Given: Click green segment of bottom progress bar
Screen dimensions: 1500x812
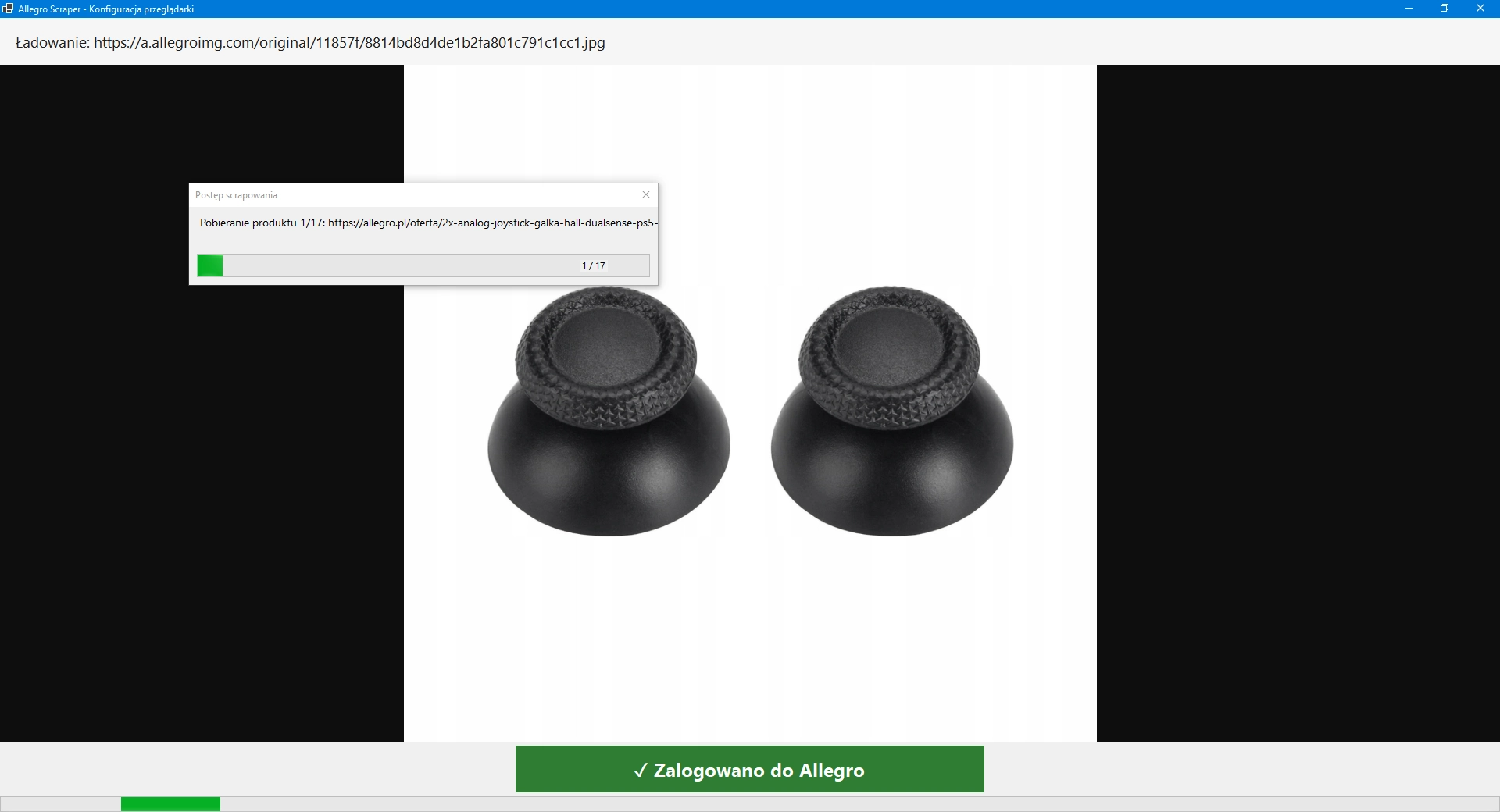Looking at the screenshot, I should [x=170, y=804].
